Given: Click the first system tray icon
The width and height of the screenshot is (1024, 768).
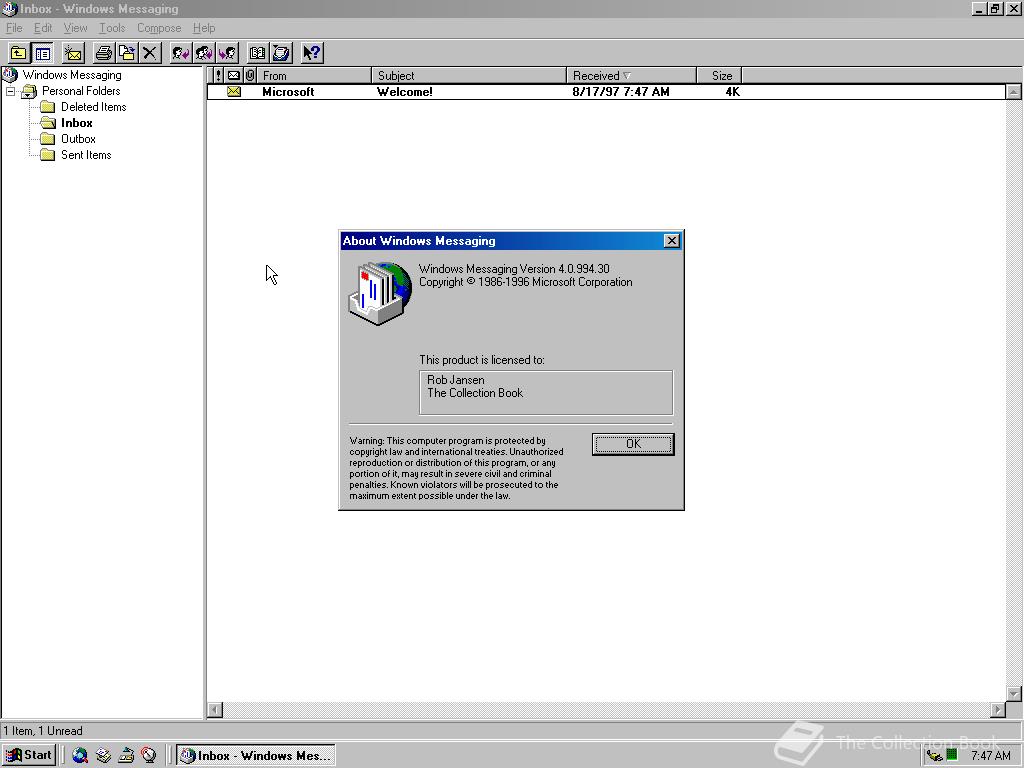Looking at the screenshot, I should [935, 756].
